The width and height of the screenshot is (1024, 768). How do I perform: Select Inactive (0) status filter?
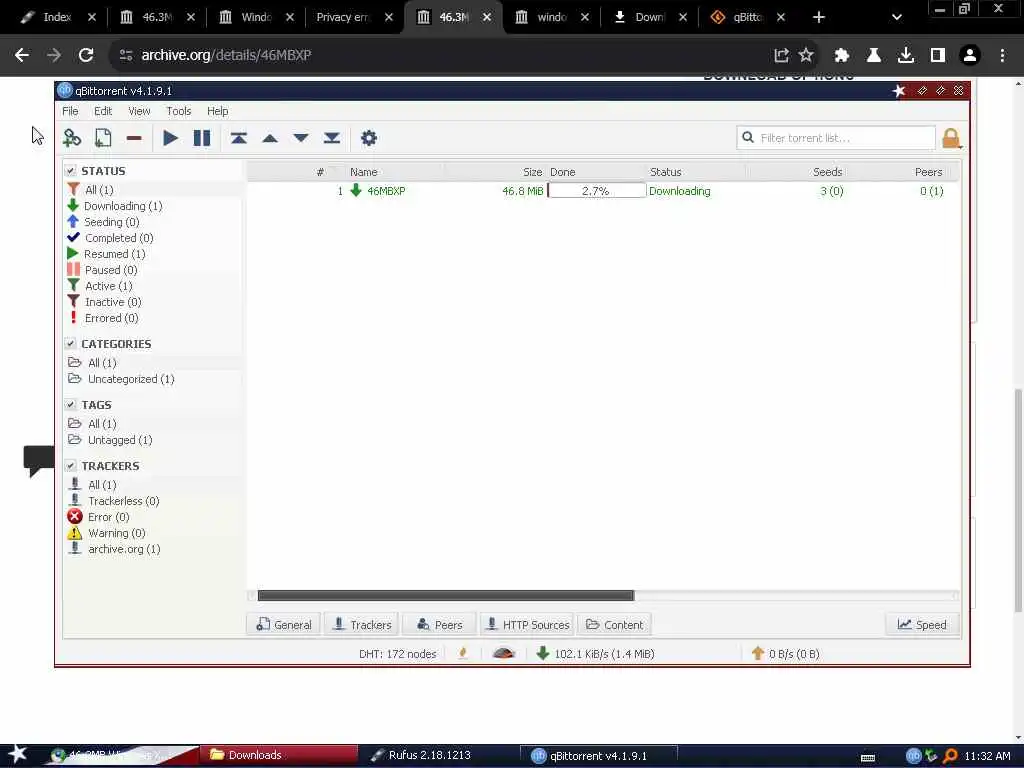pos(113,302)
